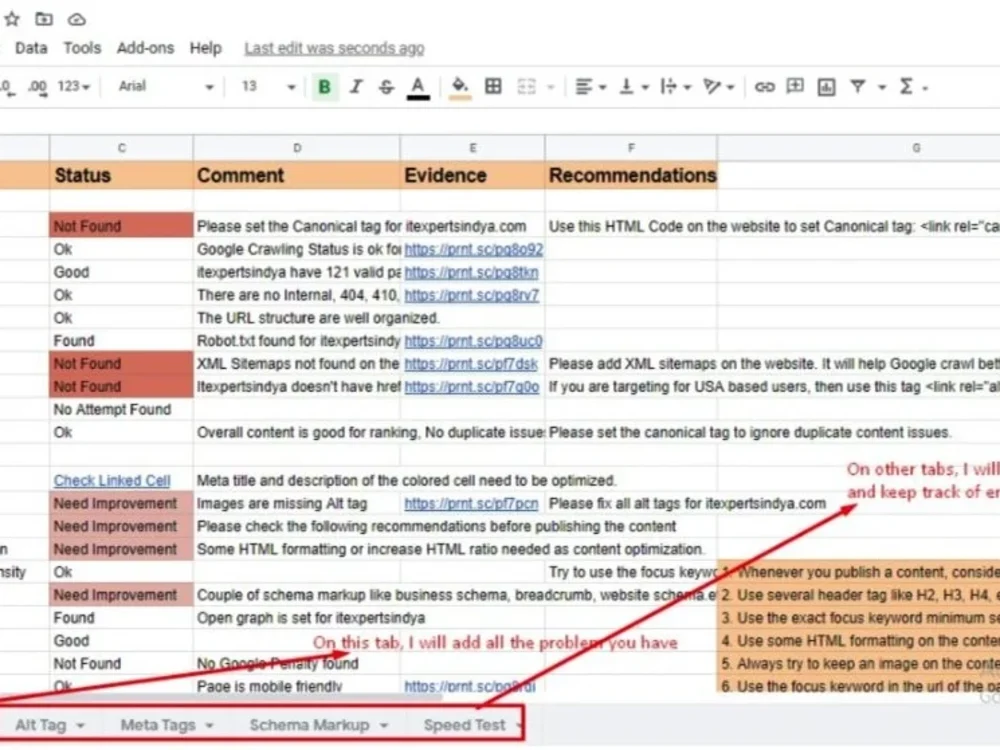1000x750 pixels.
Task: Toggle strikethrough formatting
Action: click(x=386, y=87)
